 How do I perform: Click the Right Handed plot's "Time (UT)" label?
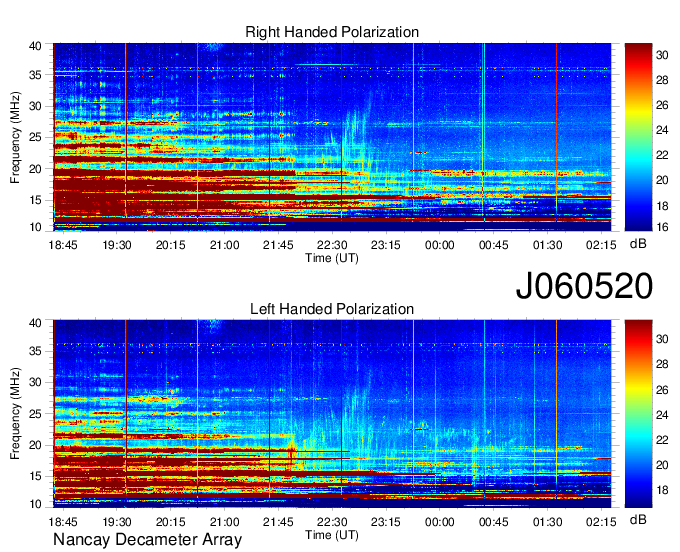[332, 258]
